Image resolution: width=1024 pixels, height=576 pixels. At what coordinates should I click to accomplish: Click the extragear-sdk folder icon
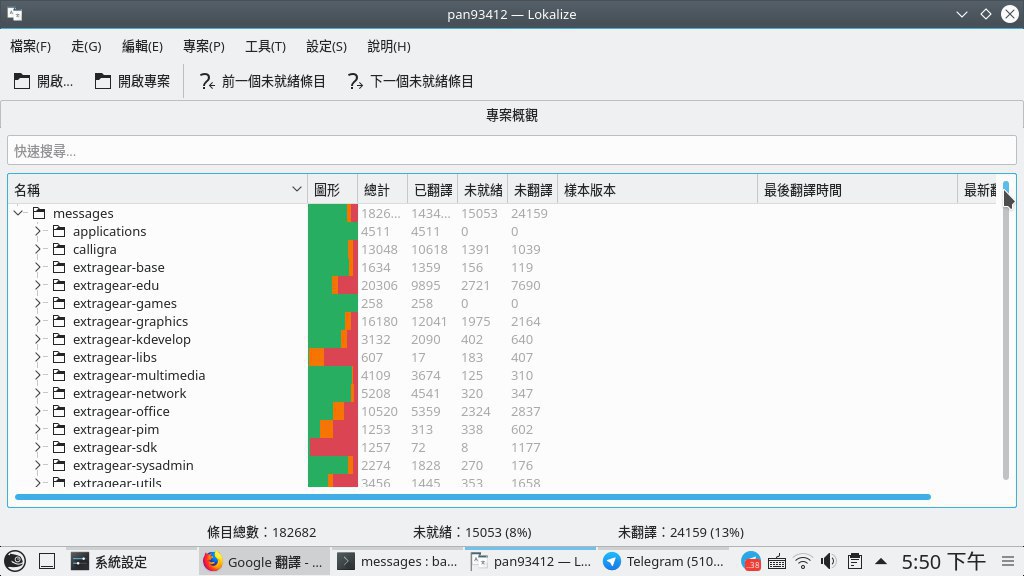point(59,447)
